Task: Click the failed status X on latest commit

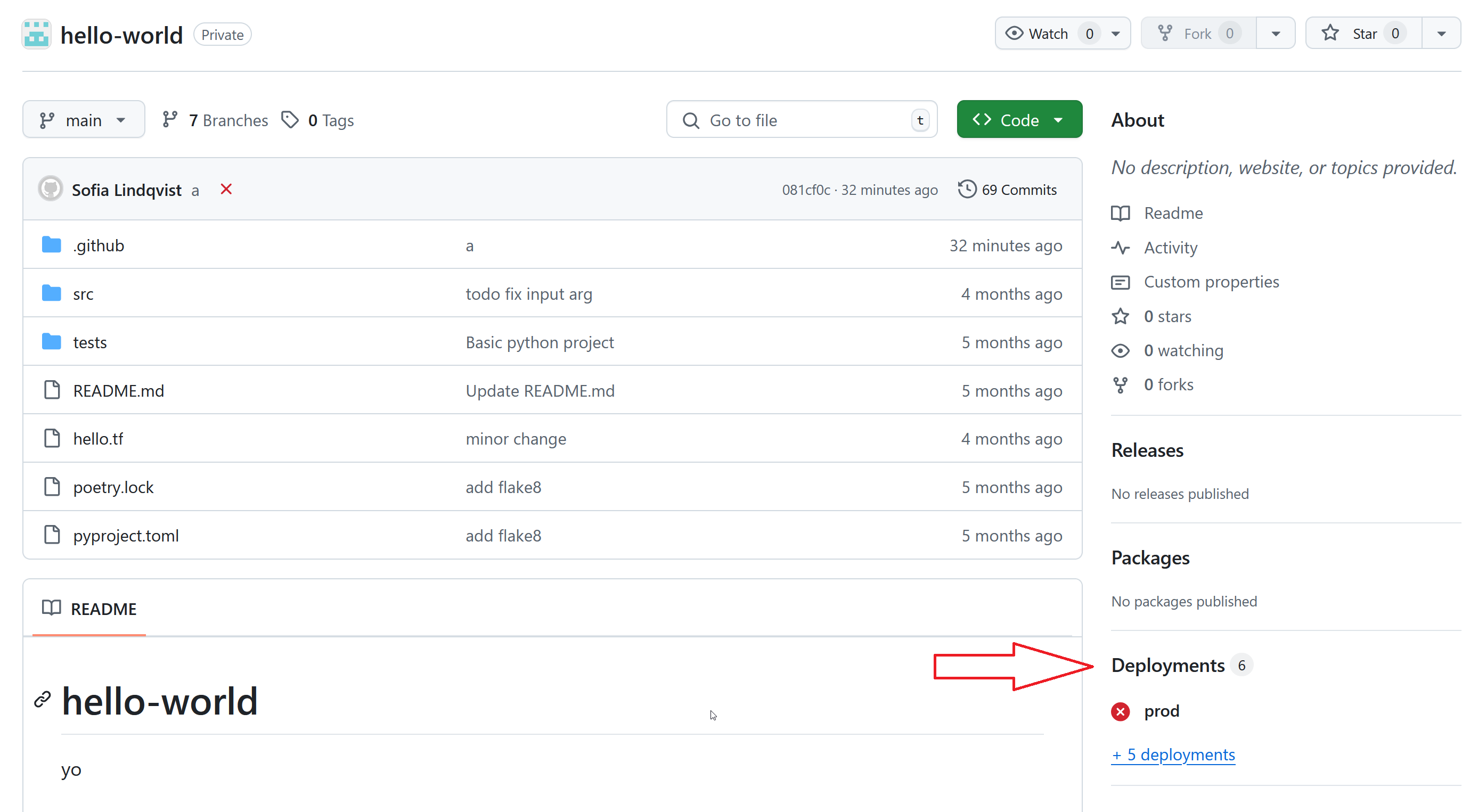Action: pyautogui.click(x=226, y=190)
